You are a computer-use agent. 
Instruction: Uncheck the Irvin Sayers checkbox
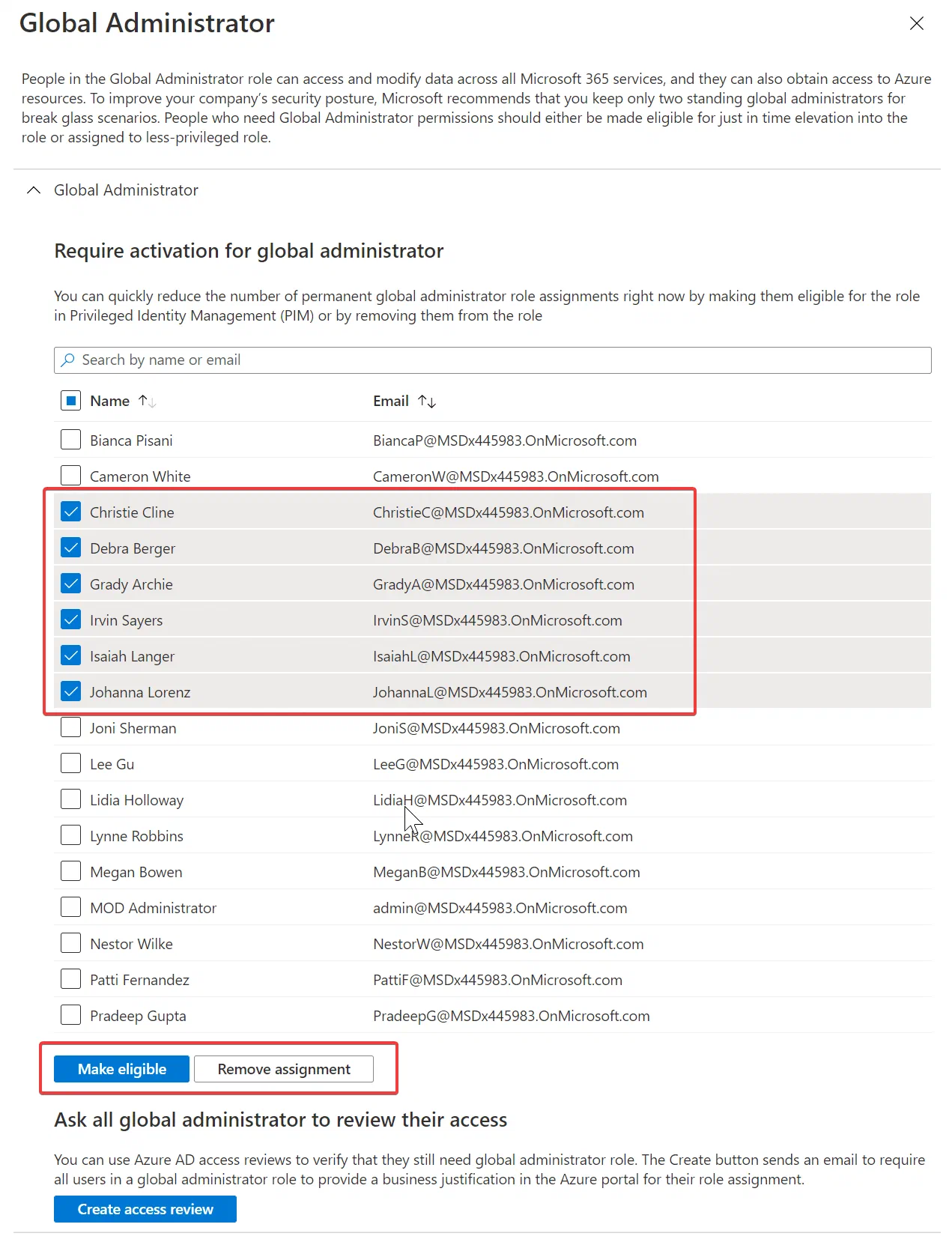70,620
